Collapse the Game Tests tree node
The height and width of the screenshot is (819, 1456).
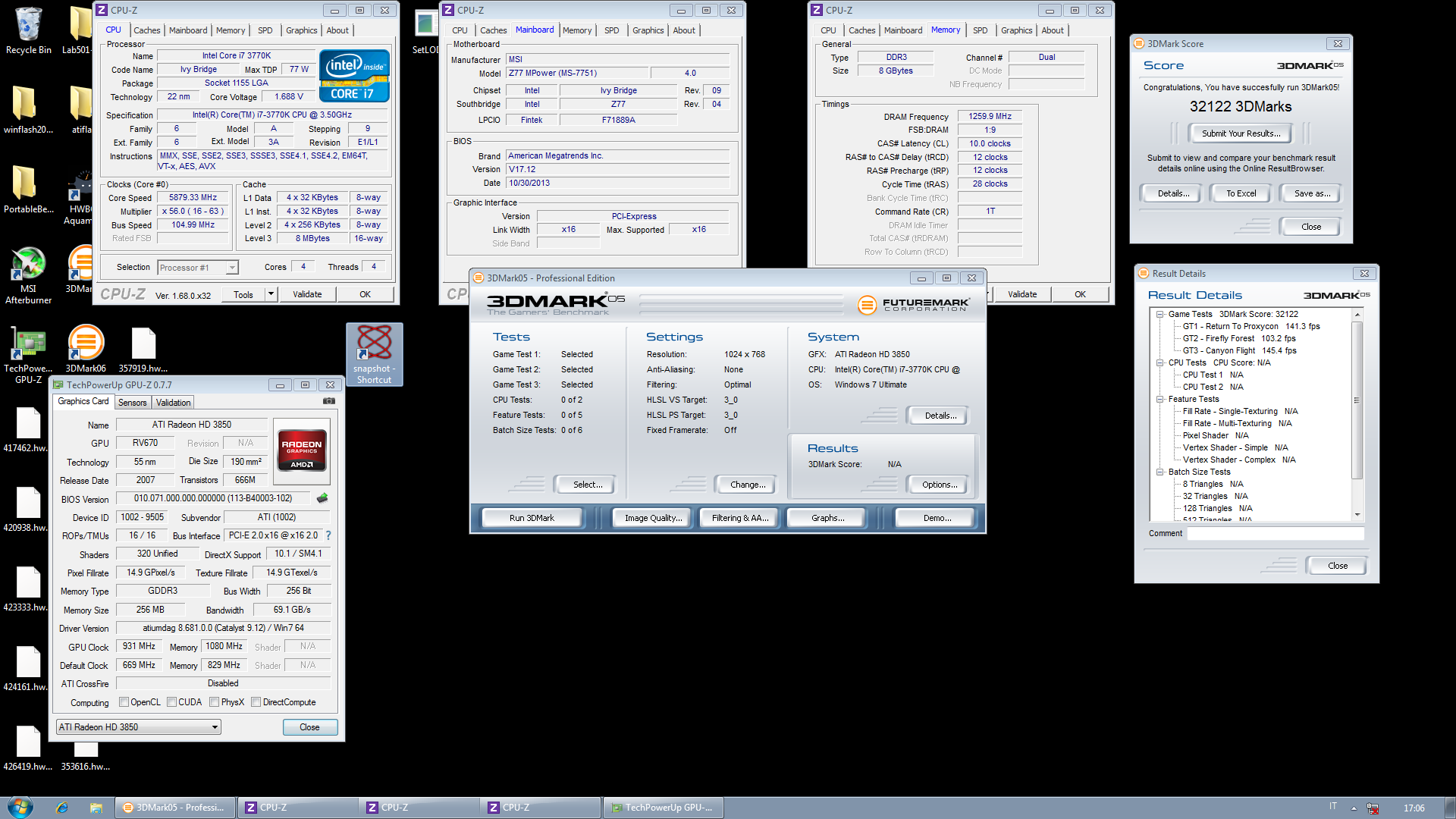pyautogui.click(x=1159, y=314)
